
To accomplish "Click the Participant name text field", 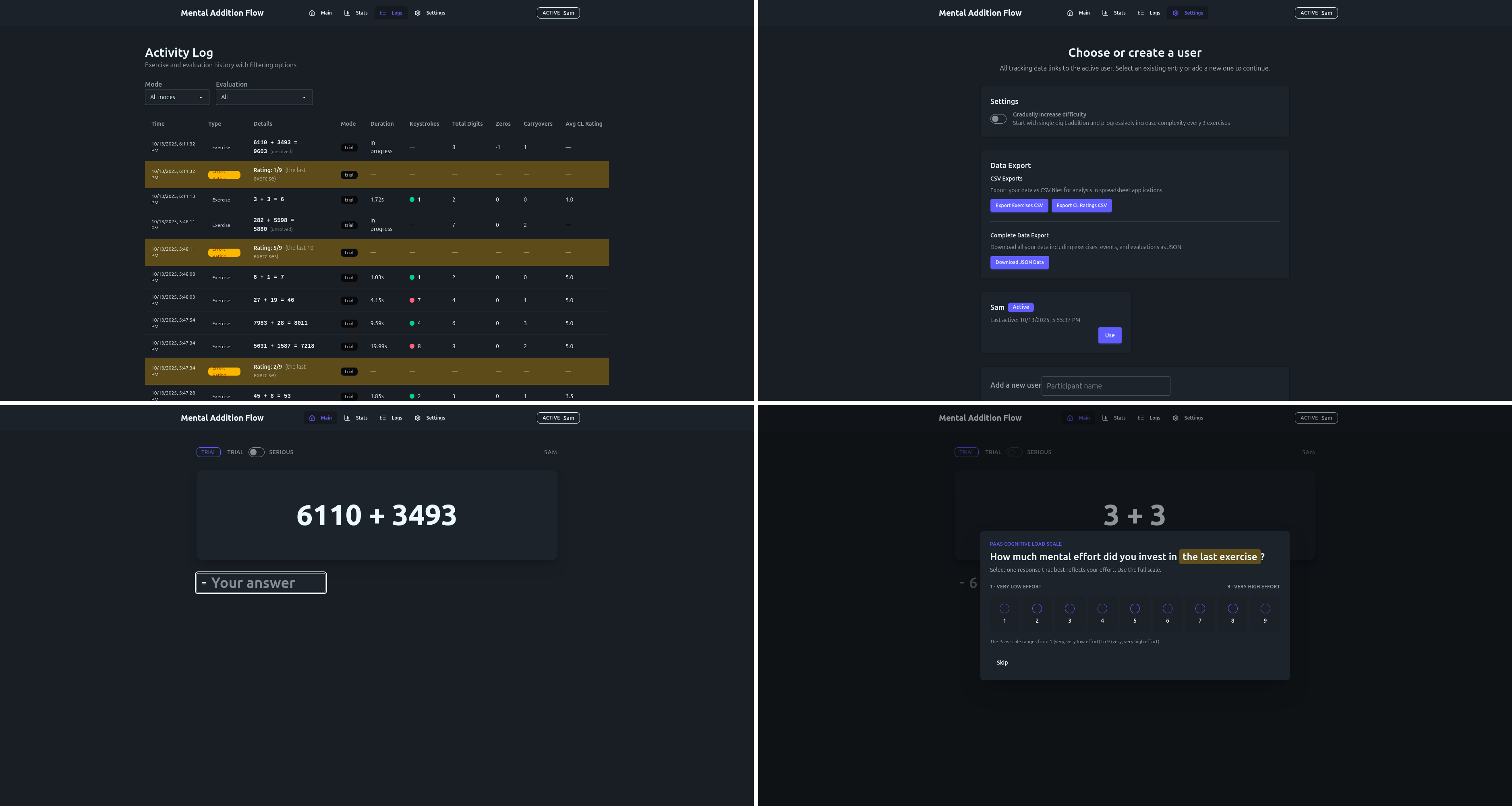I will coord(1105,386).
